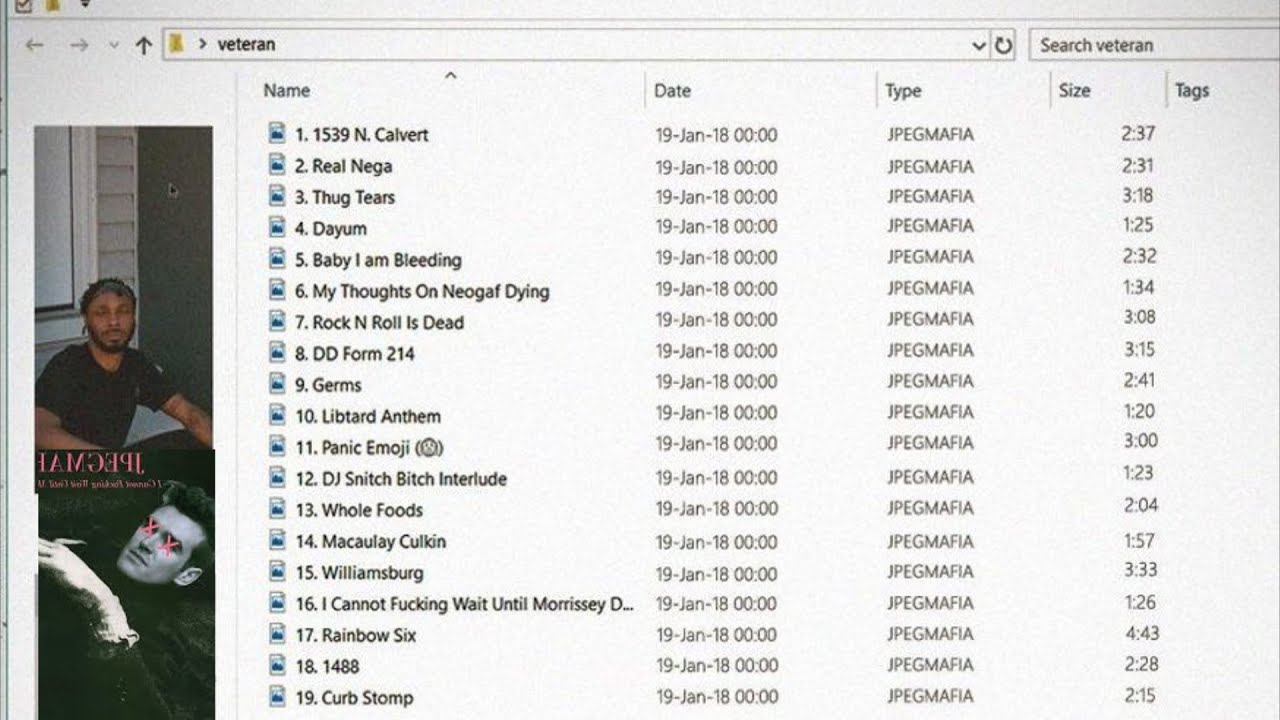Click JPEGMAFIA type cell of 1488 row

tap(930, 665)
